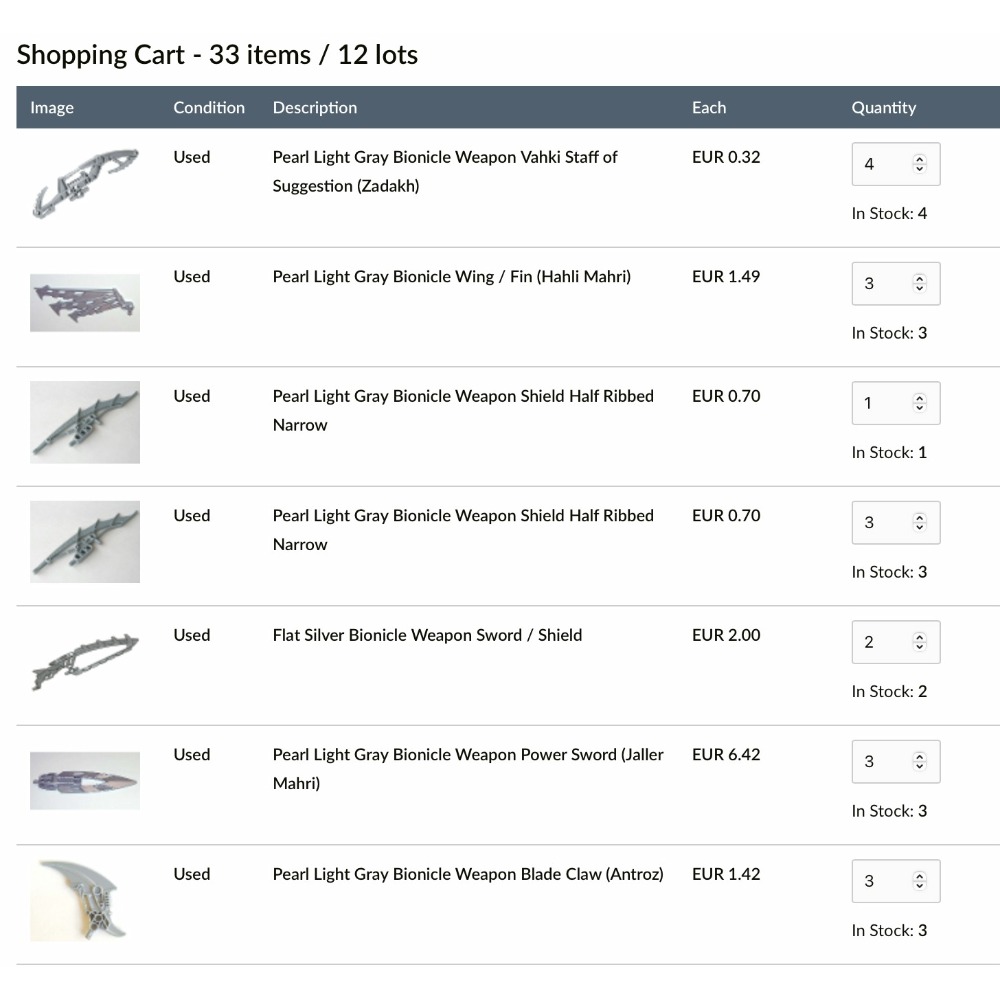Screen dimensions: 1000x1000
Task: Click the Quantity column header
Action: coord(884,108)
